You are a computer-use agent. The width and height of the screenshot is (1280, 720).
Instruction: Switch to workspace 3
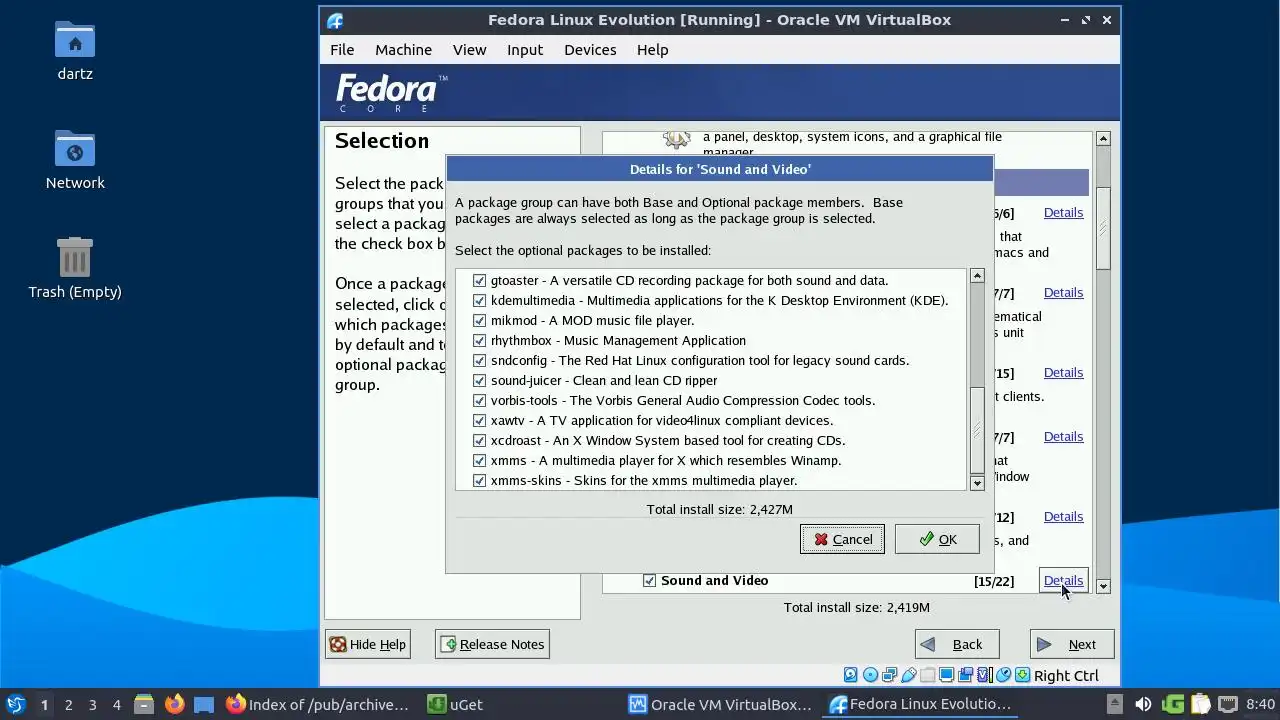92,704
